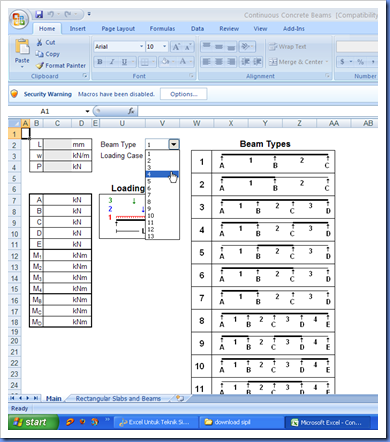Viewport: 390px width, 442px height.
Task: Increase cell indent
Action: click(257, 62)
